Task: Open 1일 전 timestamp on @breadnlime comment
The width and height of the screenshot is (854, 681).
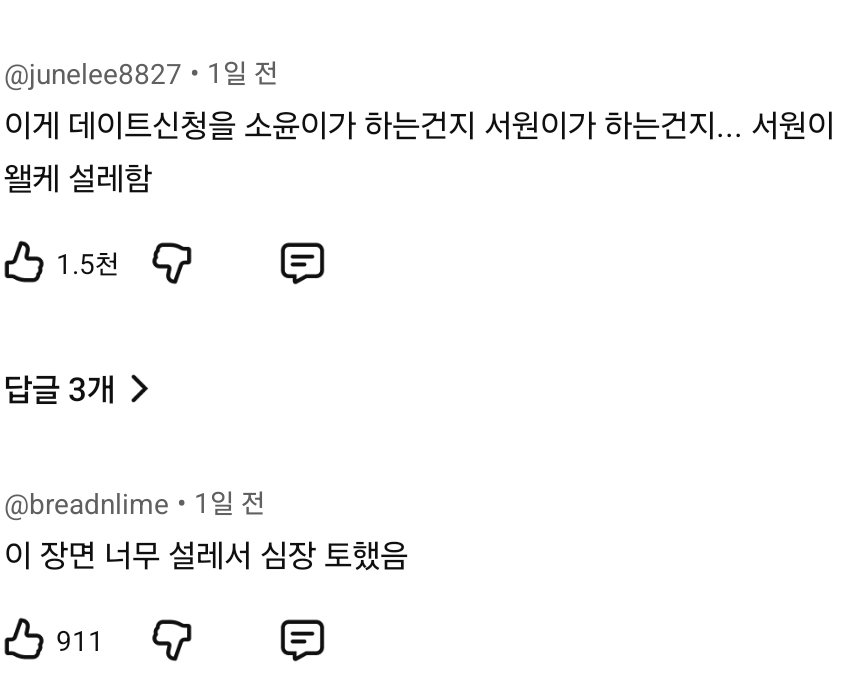Action: click(229, 504)
